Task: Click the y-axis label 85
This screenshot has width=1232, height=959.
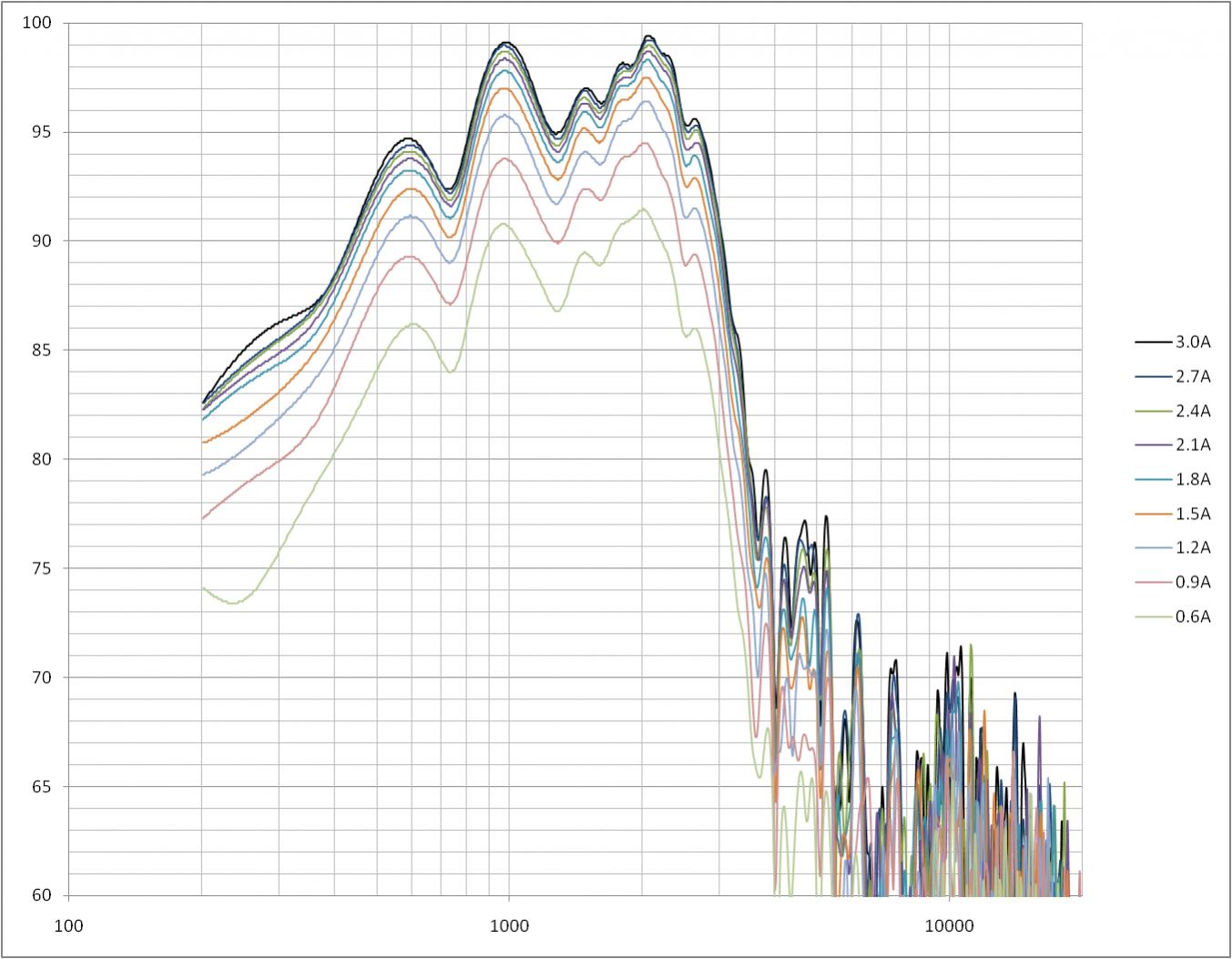Action: [43, 350]
